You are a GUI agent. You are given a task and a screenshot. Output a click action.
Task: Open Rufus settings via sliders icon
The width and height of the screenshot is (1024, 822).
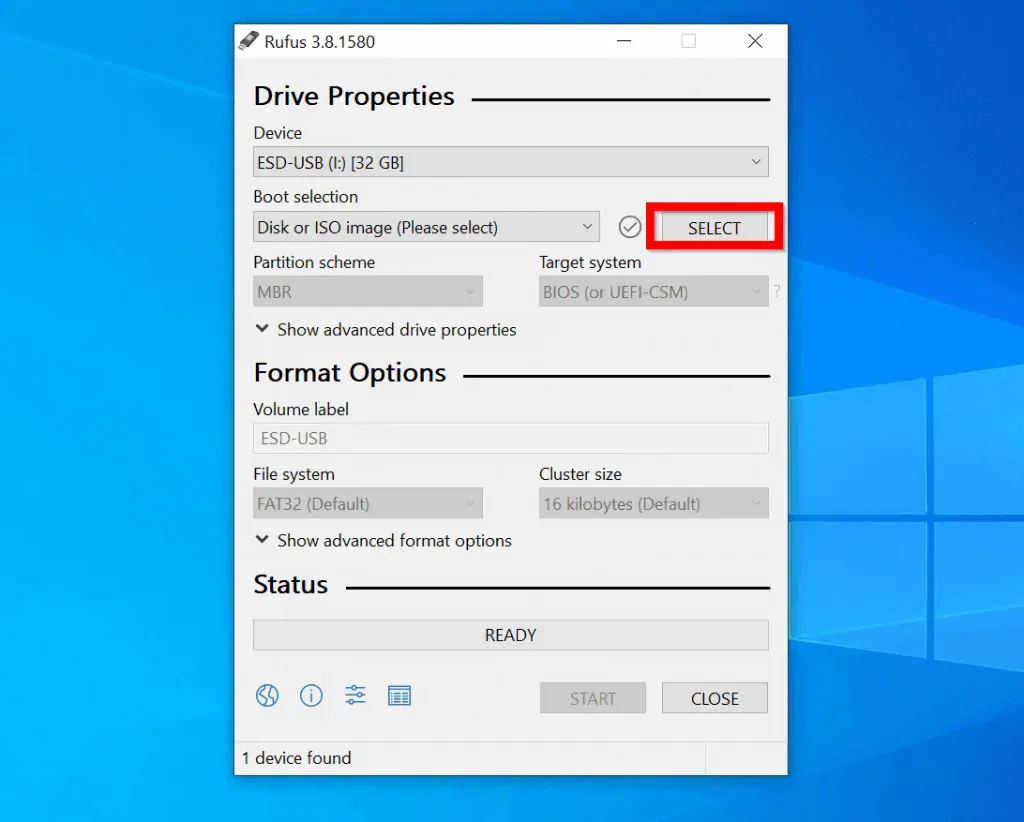355,695
